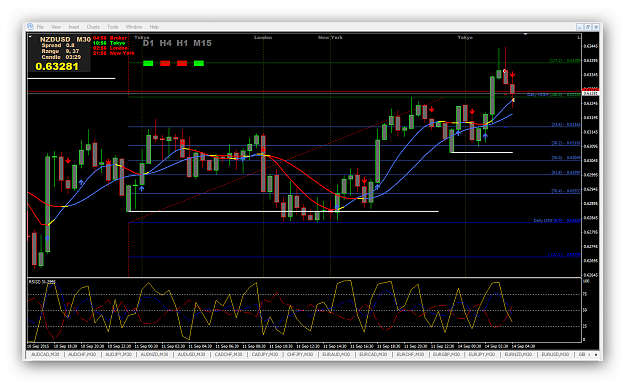Screen dimensions: 625x383
Task: Open the Charts menu
Action: click(x=93, y=27)
